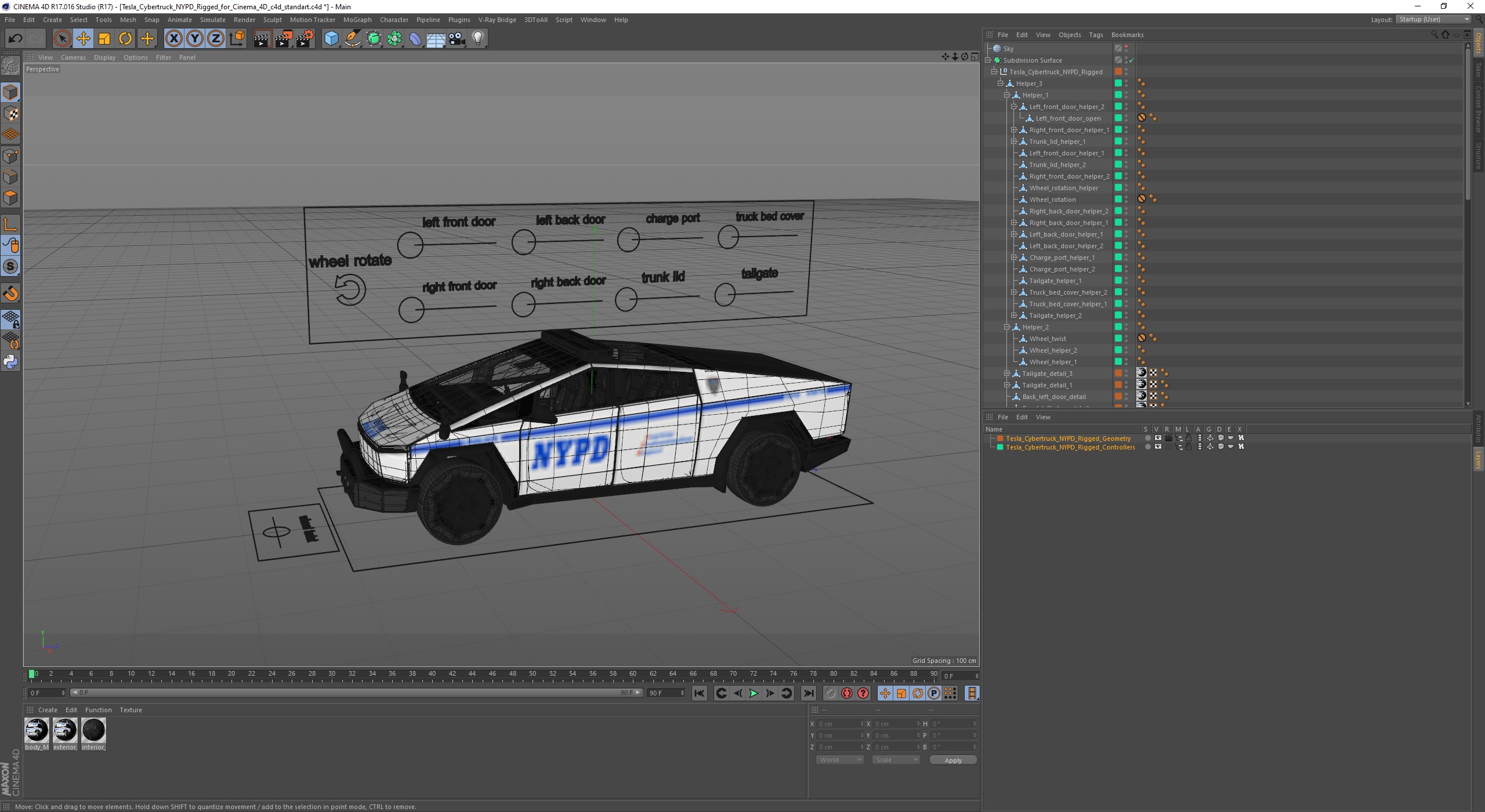Open the spline Pen tool icon
1485x812 pixels.
coord(352,39)
